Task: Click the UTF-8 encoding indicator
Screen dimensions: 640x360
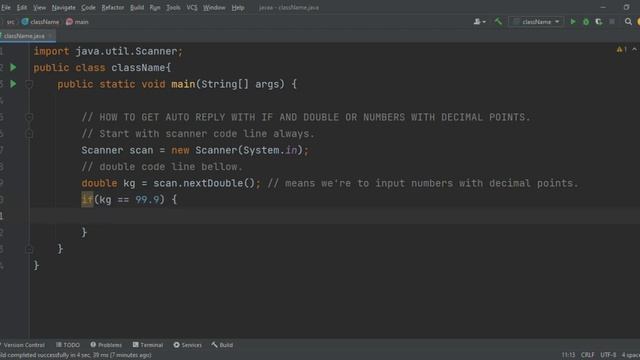Action: pos(608,355)
